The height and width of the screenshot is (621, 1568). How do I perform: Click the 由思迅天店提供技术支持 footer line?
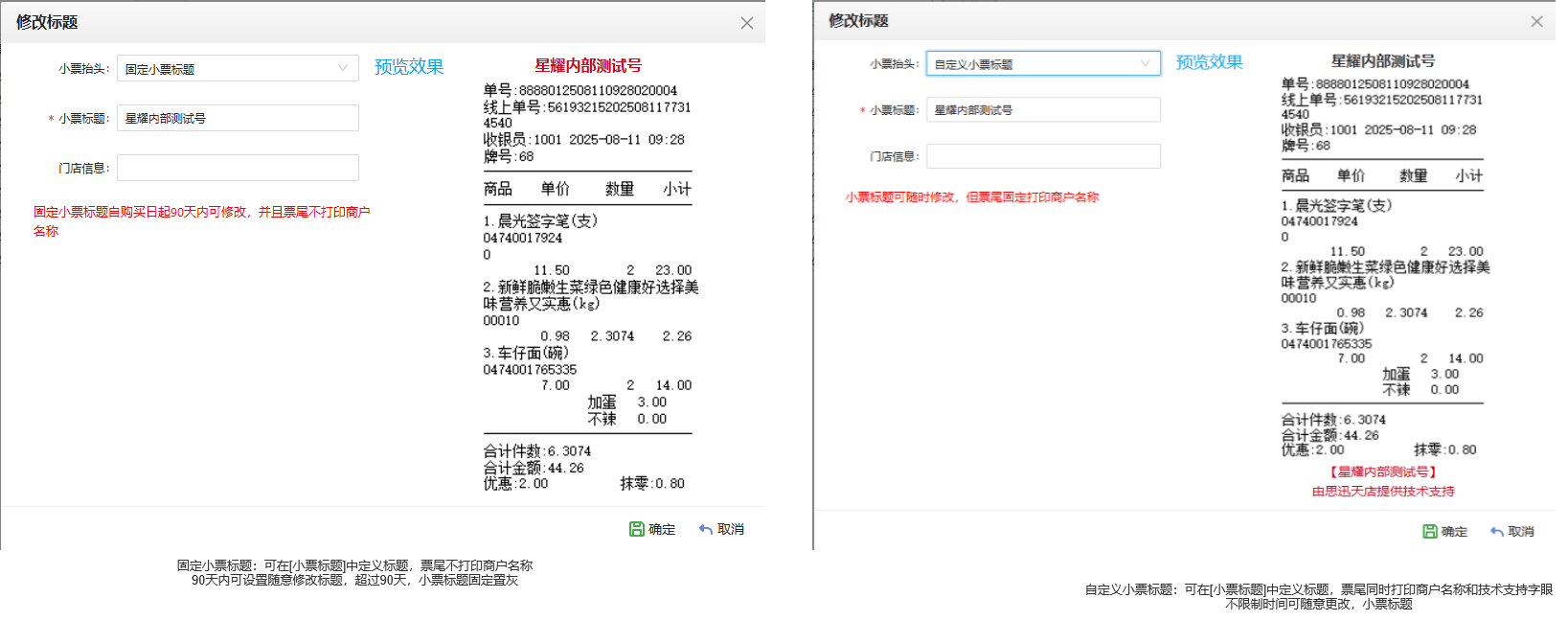pos(1382,491)
